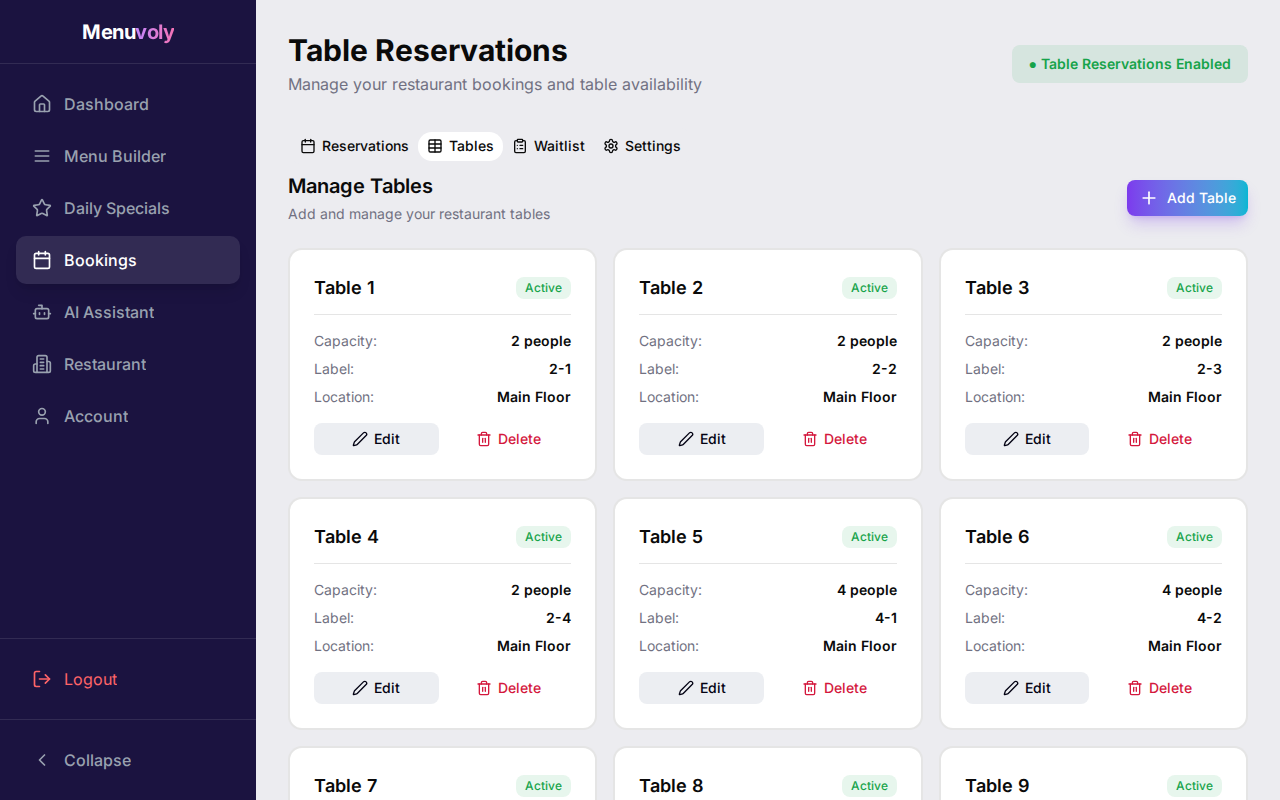1280x800 pixels.
Task: Open the Account page
Action: coord(128,416)
